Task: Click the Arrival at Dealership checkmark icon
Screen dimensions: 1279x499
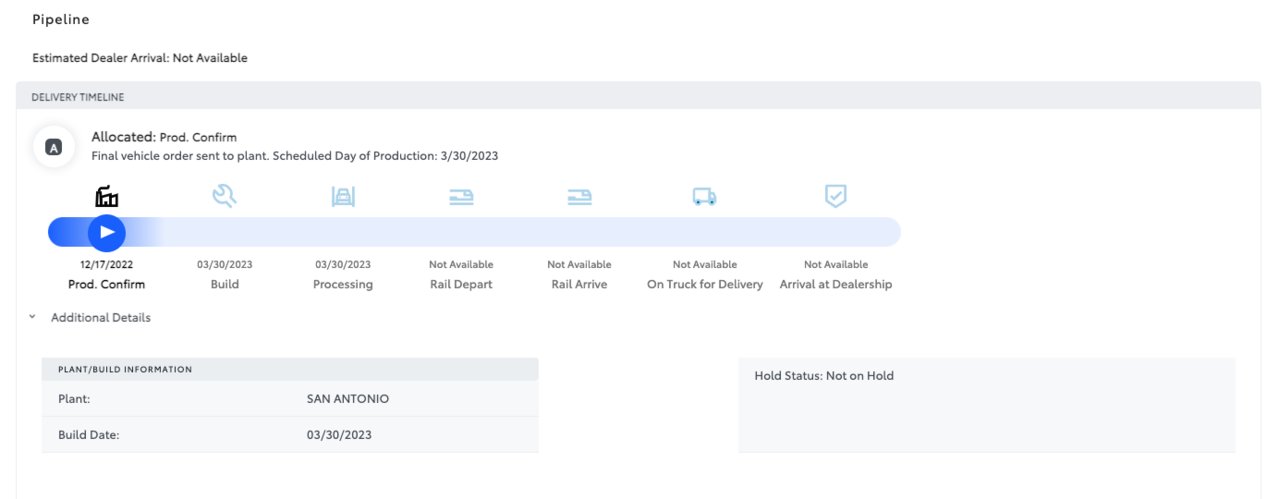Action: tap(835, 196)
